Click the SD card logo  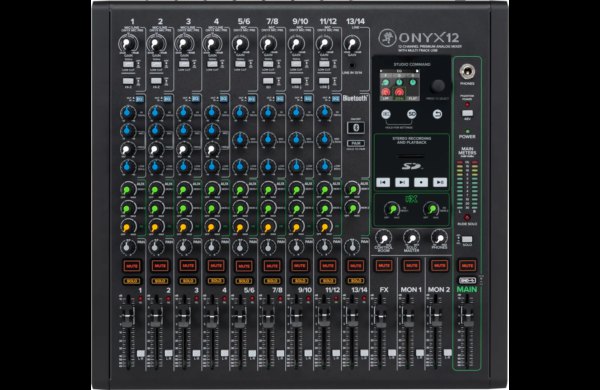coord(412,166)
